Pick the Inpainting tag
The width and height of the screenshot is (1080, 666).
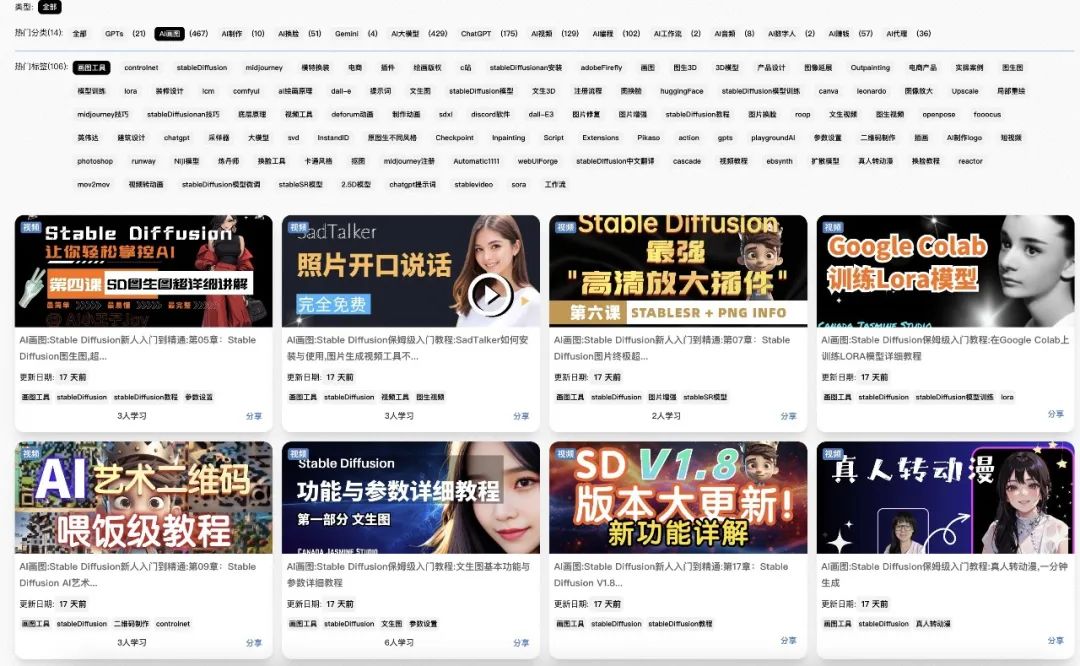click(508, 138)
